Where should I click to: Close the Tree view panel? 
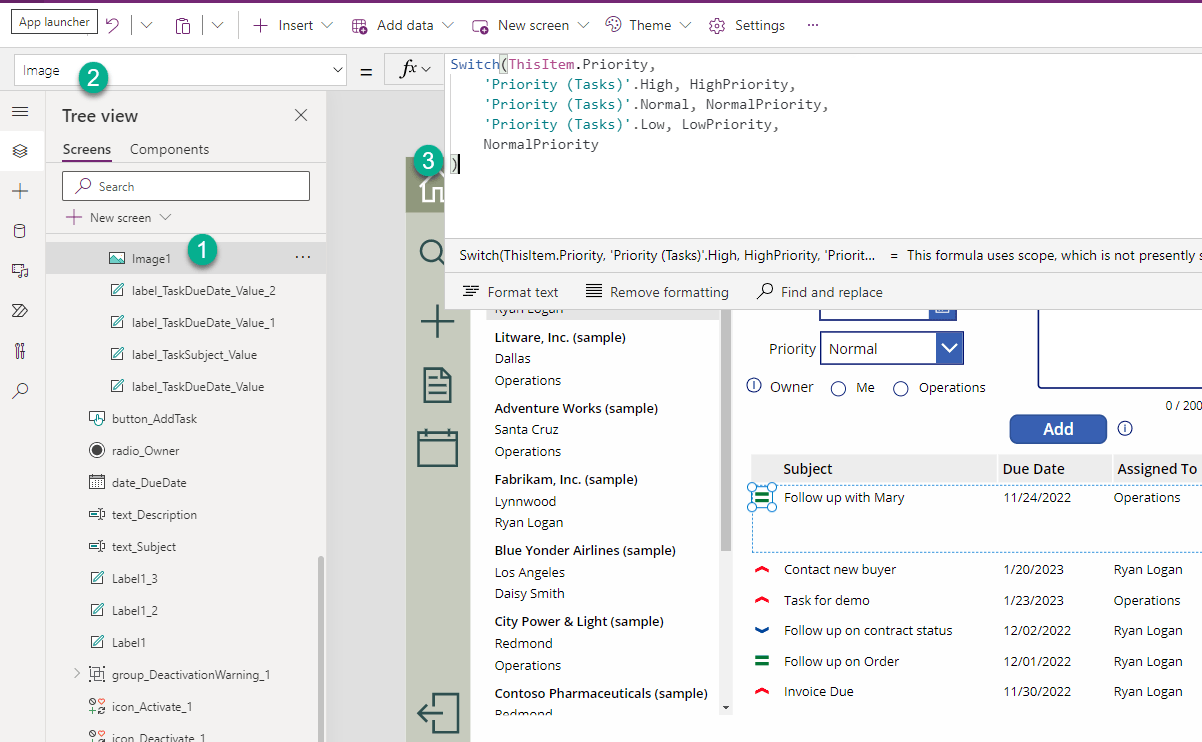pos(301,115)
